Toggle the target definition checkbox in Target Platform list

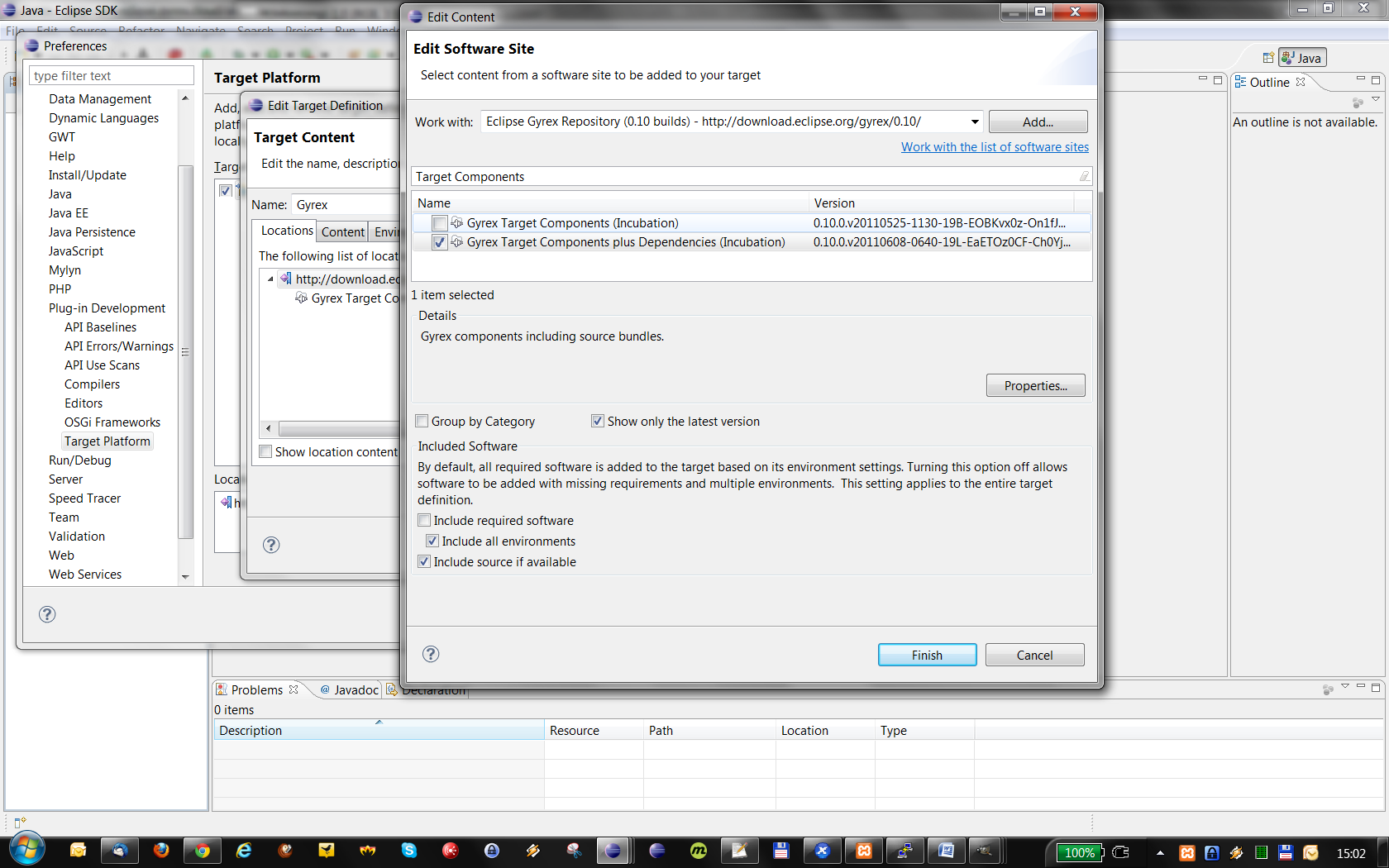[225, 190]
